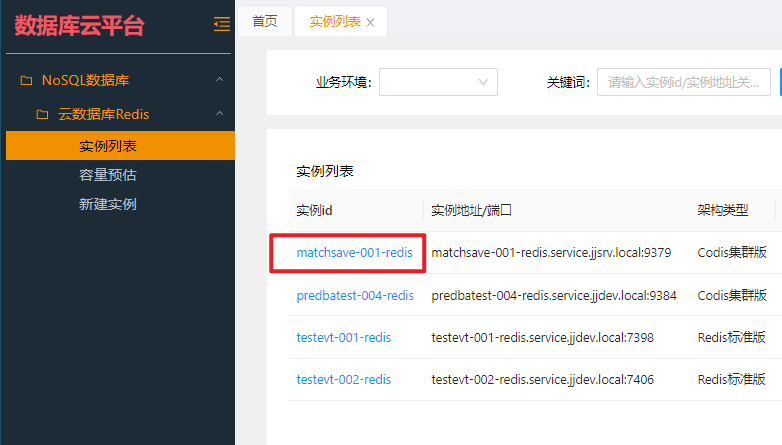Open the testevt-002-redis instance link
This screenshot has height=445, width=782.
pyautogui.click(x=344, y=379)
